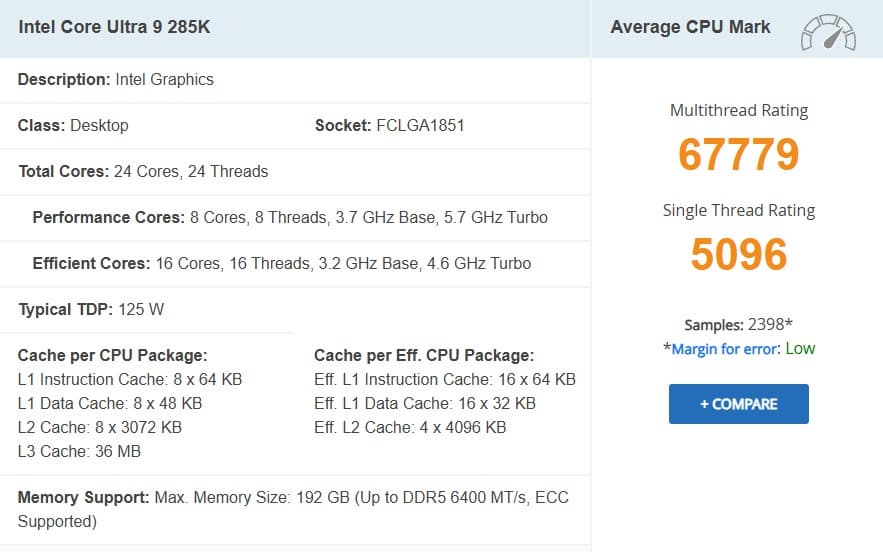Click the Intel Core Ultra 9 285K title

coord(114,27)
